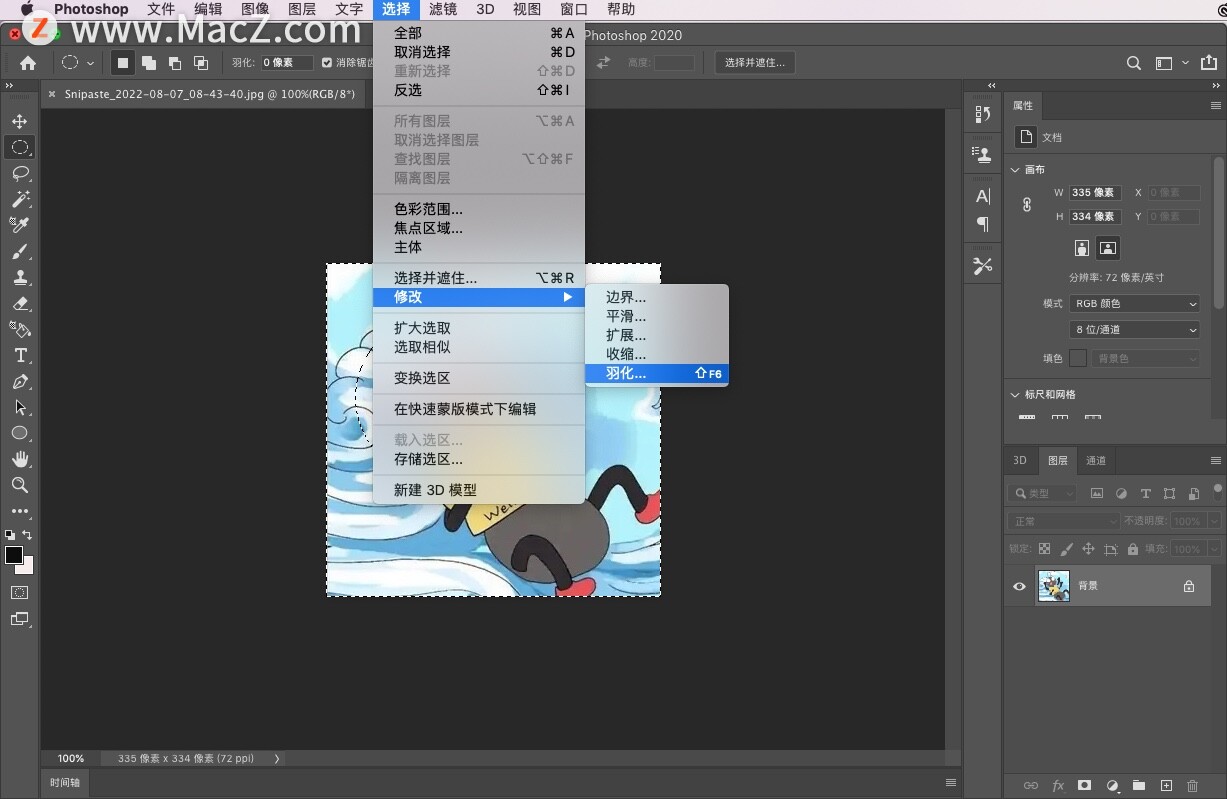Click the foreground color swatch
Image resolution: width=1227 pixels, height=799 pixels.
point(13,555)
